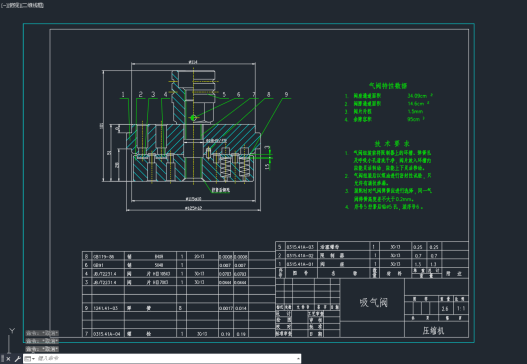This screenshot has width=527, height=364.
Task: Select the parts list cell 1341.41-03
Action: [106, 308]
